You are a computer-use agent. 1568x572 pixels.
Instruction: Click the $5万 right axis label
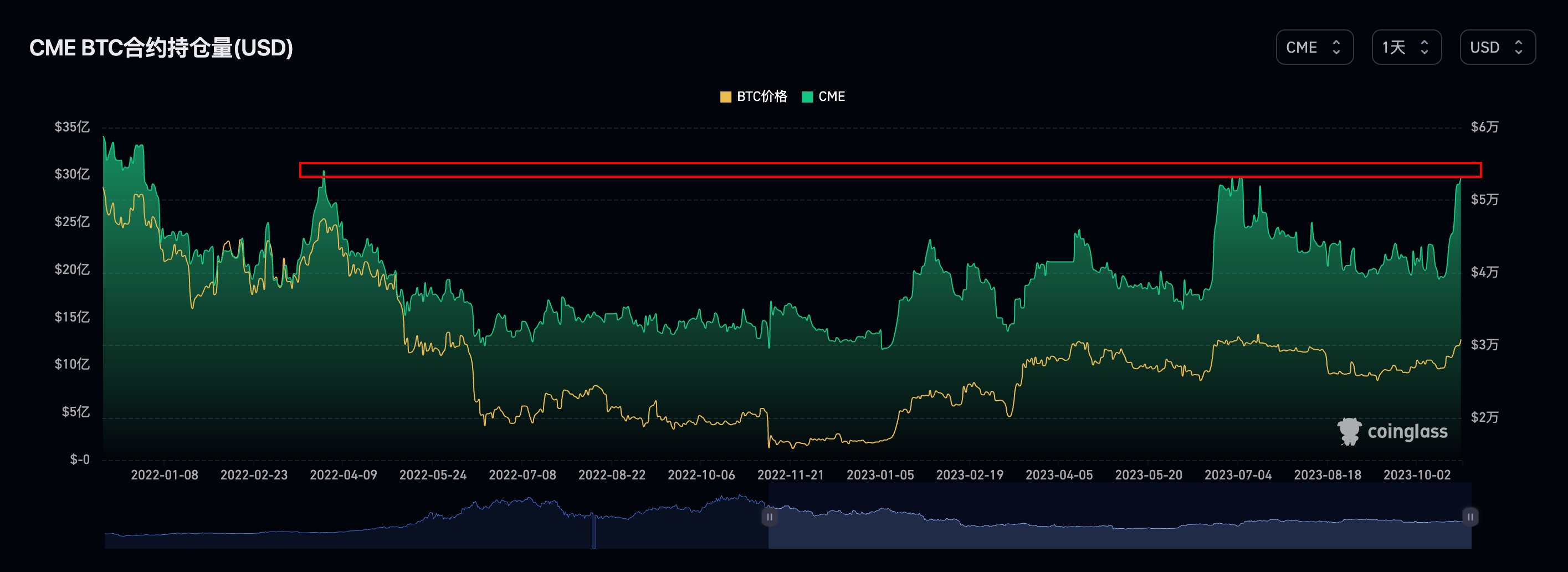point(1484,199)
